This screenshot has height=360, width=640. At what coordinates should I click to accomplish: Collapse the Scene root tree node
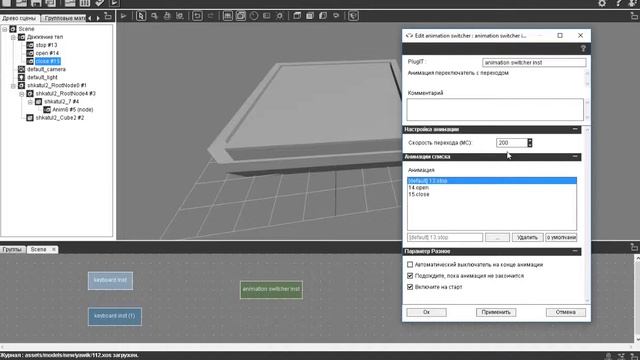[x=5, y=29]
